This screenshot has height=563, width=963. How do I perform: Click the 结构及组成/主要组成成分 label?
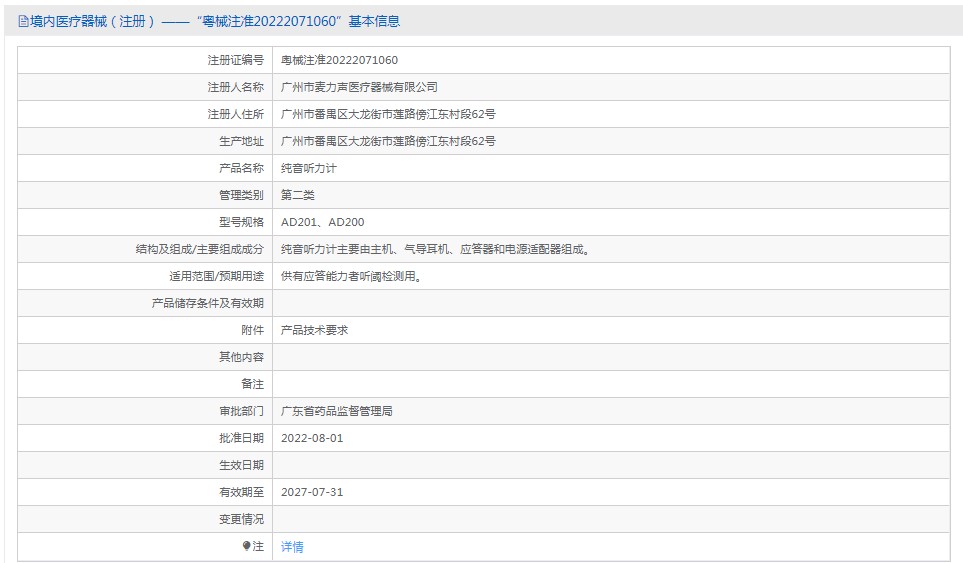point(200,249)
